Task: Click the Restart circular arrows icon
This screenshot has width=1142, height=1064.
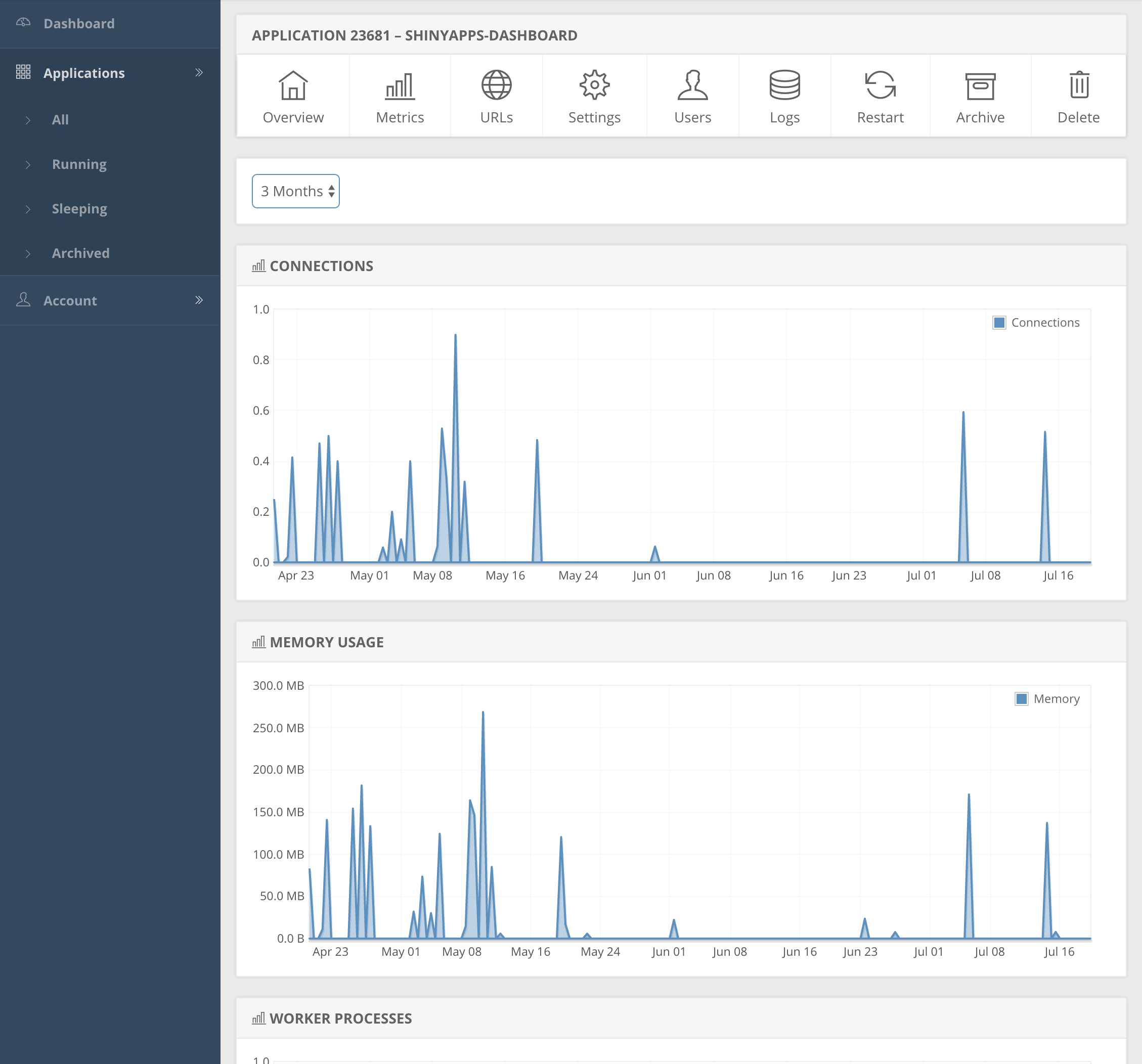Action: coord(880,85)
